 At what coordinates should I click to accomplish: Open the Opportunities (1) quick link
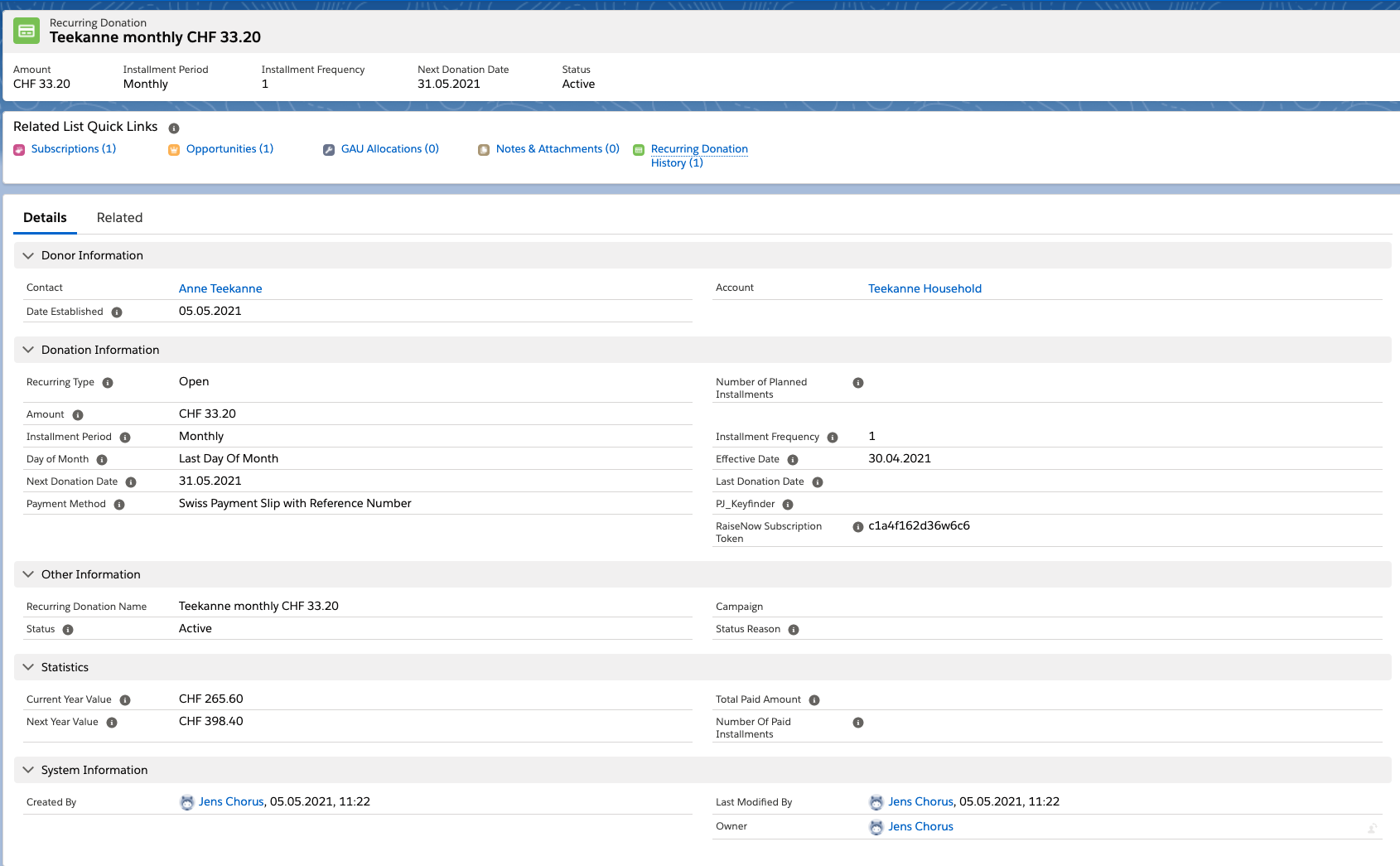click(x=229, y=149)
